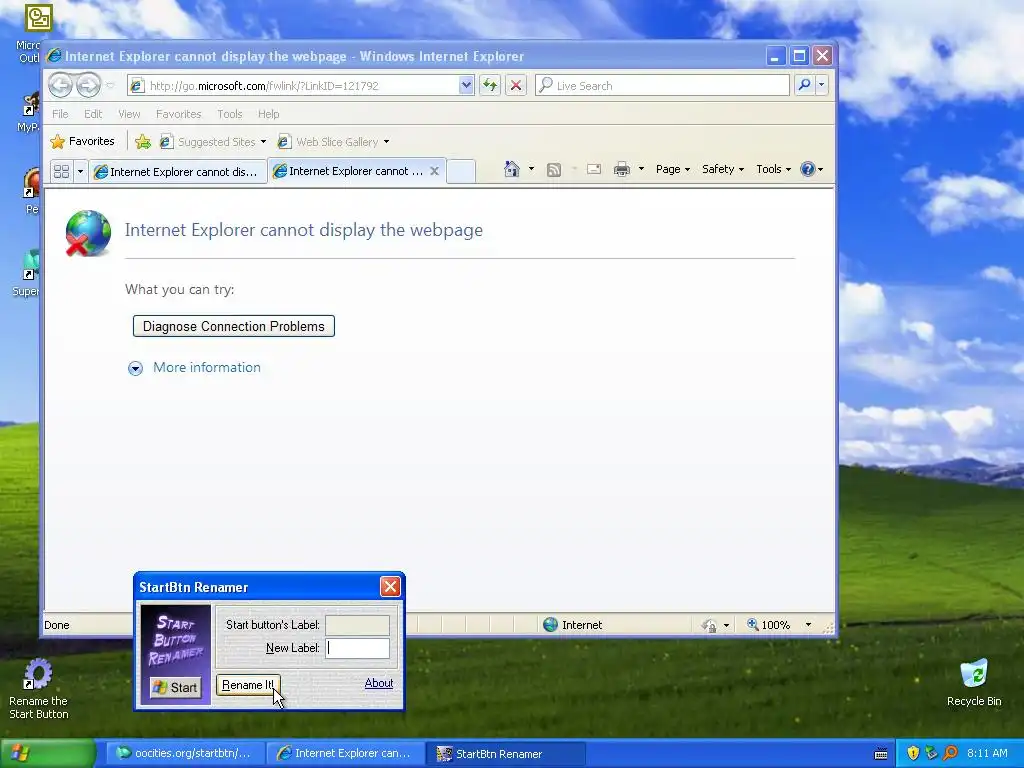The image size is (1024, 768).
Task: Expand the Print dropdown arrow
Action: tap(641, 169)
